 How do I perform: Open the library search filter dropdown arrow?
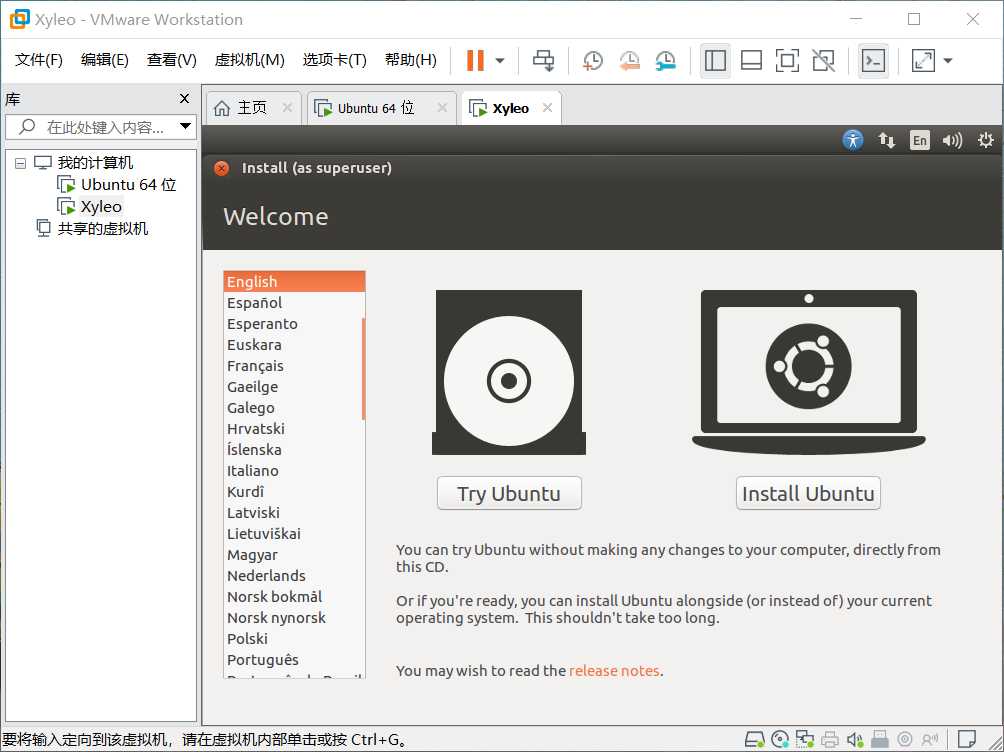pos(186,126)
